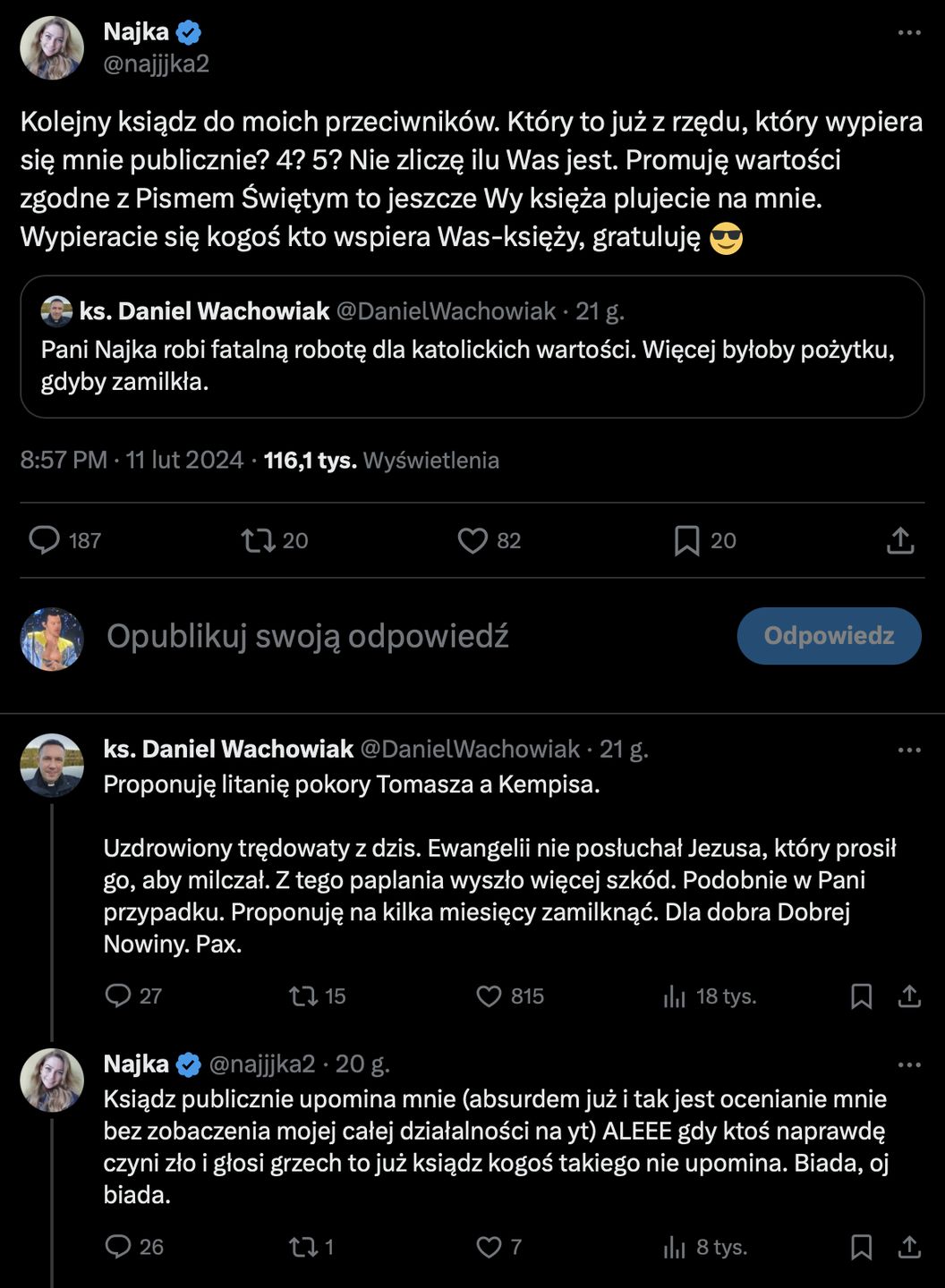Like the main post with 82 likes
Screen dimensions: 945x1288
472,540
